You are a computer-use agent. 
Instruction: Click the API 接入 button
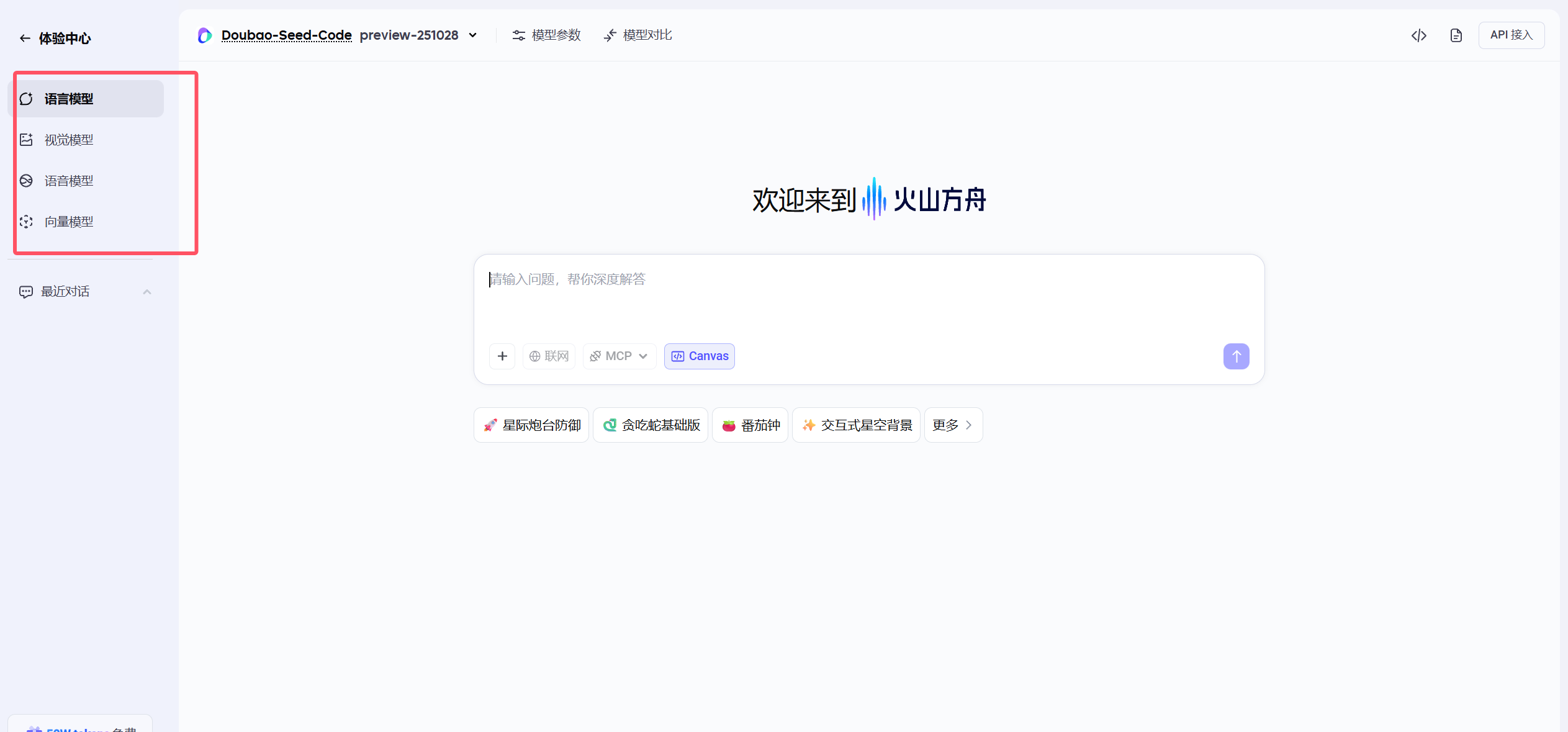(1511, 35)
